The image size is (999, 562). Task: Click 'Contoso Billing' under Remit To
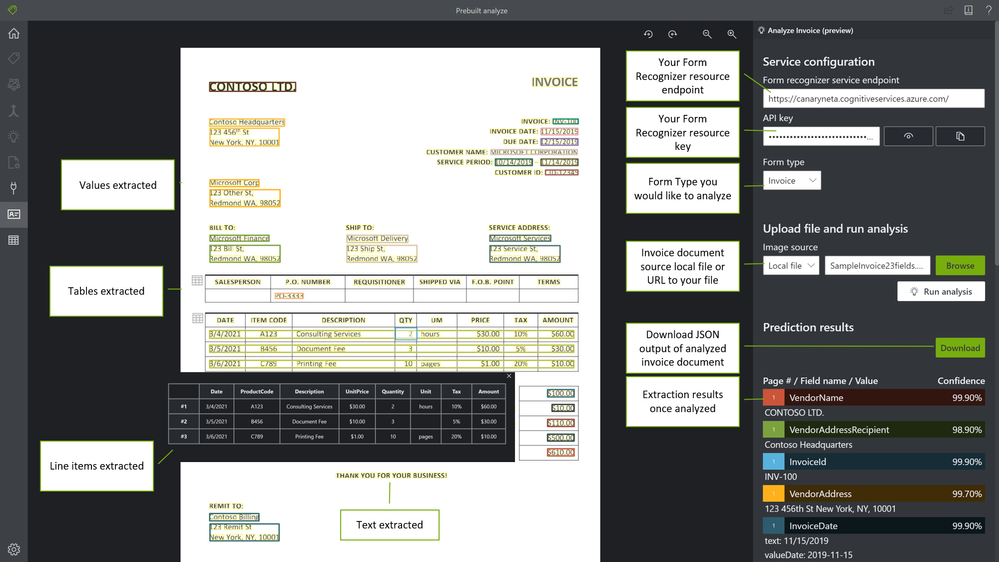point(234,517)
